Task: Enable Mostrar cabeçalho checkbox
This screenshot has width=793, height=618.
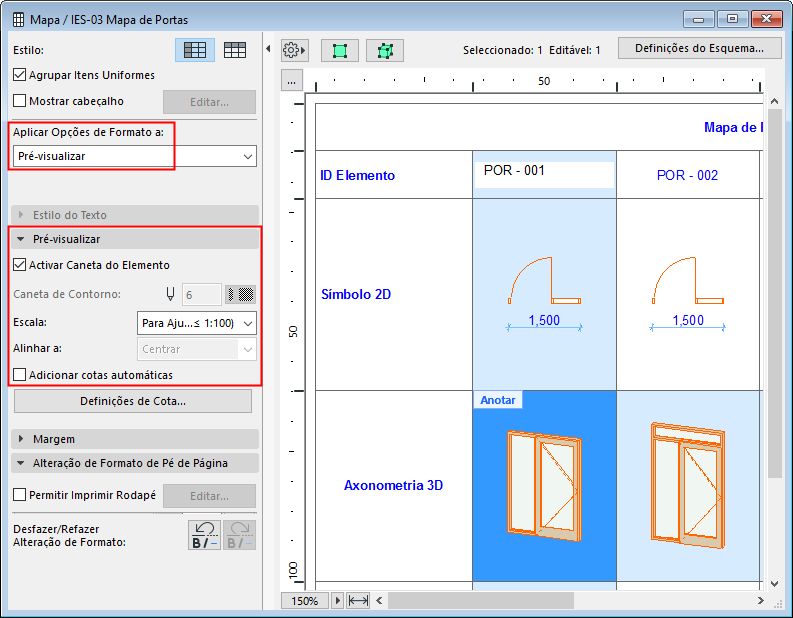Action: pyautogui.click(x=19, y=101)
